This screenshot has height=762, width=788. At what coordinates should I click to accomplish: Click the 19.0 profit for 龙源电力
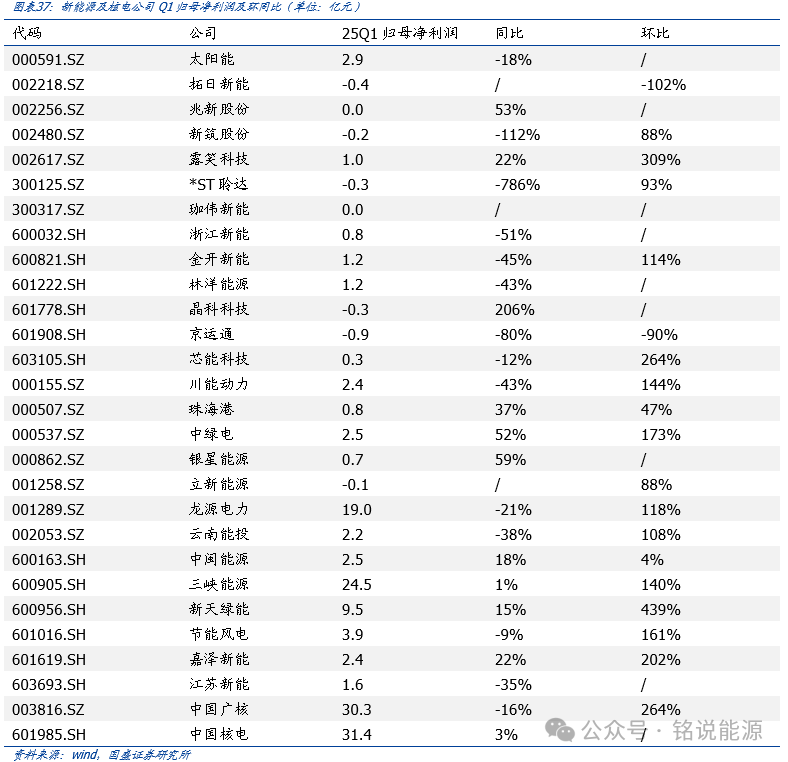tap(357, 510)
